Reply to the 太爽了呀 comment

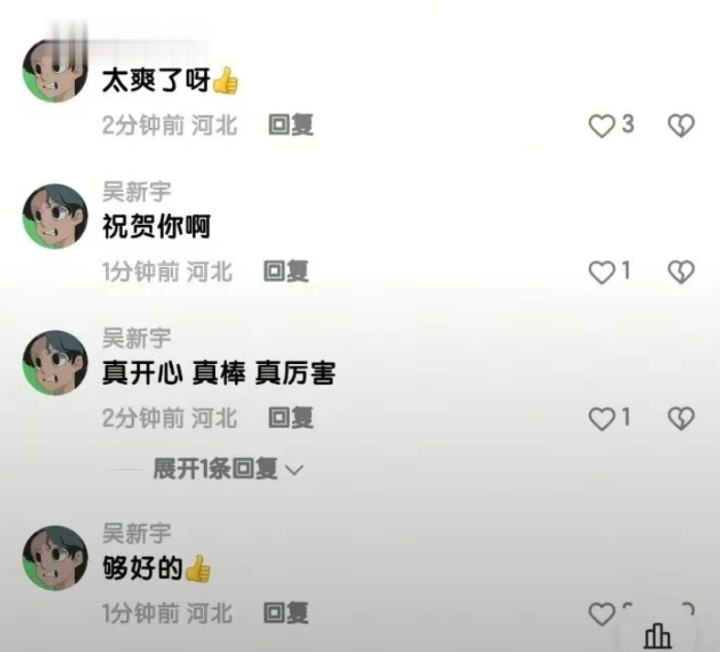point(291,125)
